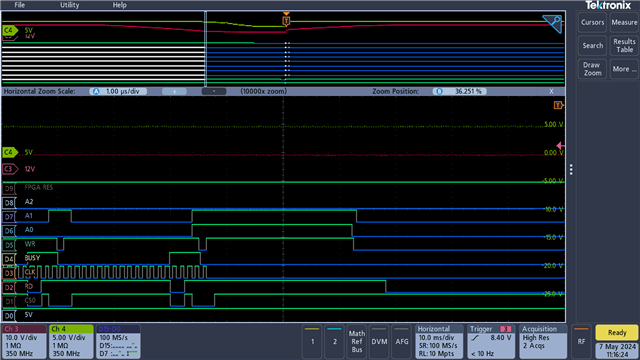640x360 pixels.
Task: Open the Ch 4 settings badge
Action: (71, 342)
